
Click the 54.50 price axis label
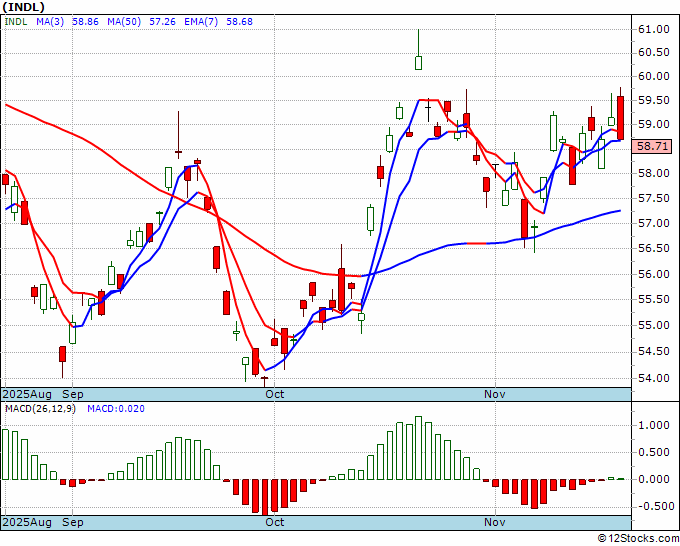point(654,352)
